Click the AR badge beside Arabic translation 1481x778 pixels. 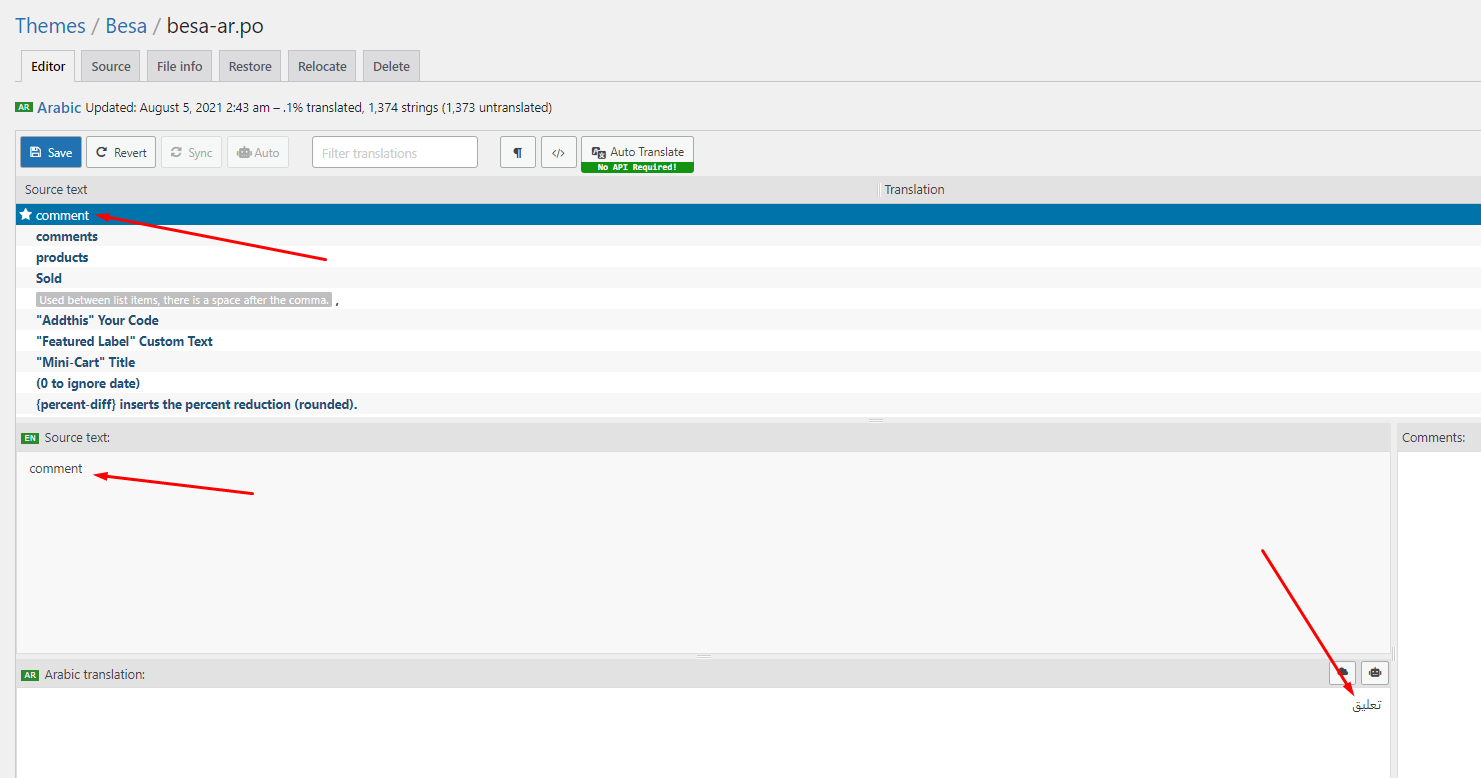[x=30, y=675]
